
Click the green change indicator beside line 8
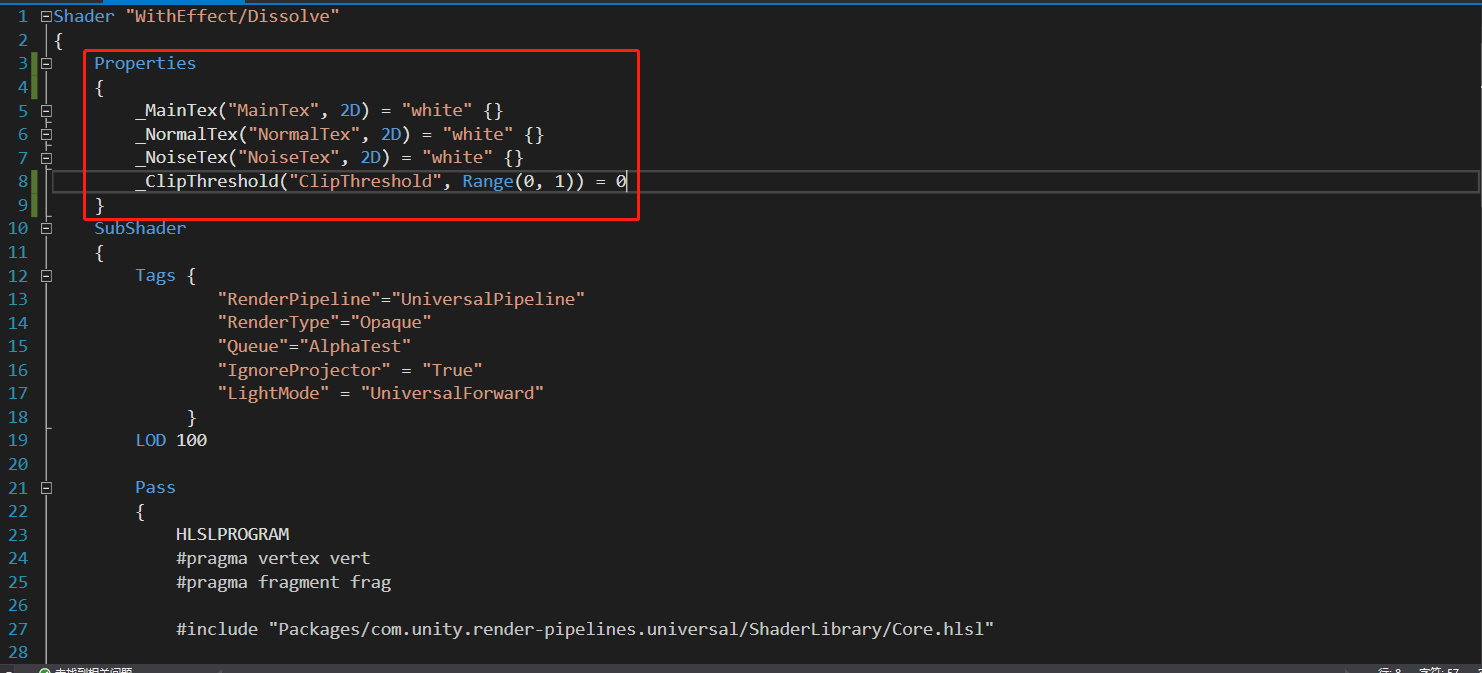[35, 181]
